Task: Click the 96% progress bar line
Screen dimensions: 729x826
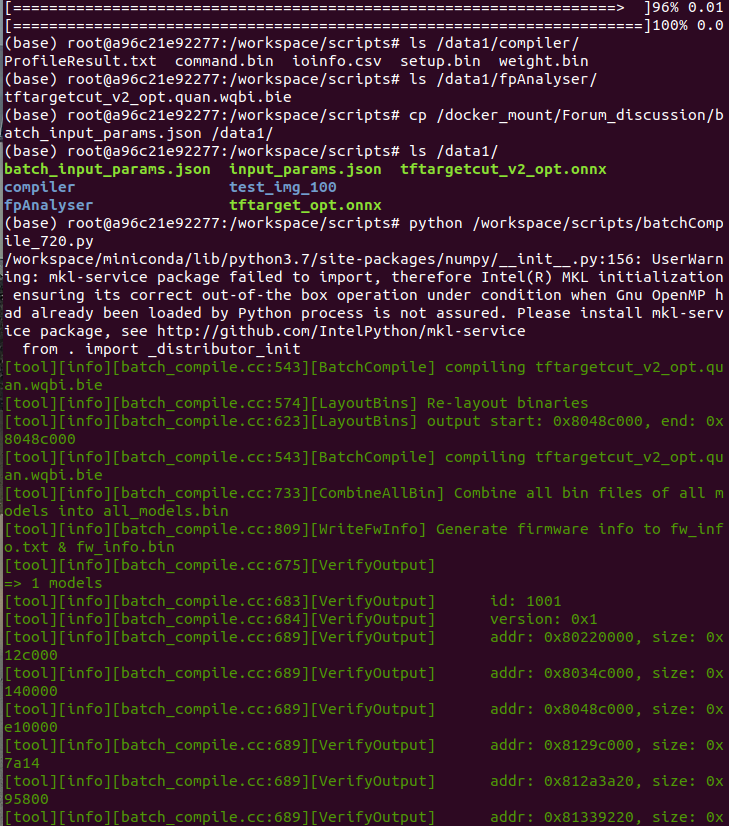Action: click(364, 7)
